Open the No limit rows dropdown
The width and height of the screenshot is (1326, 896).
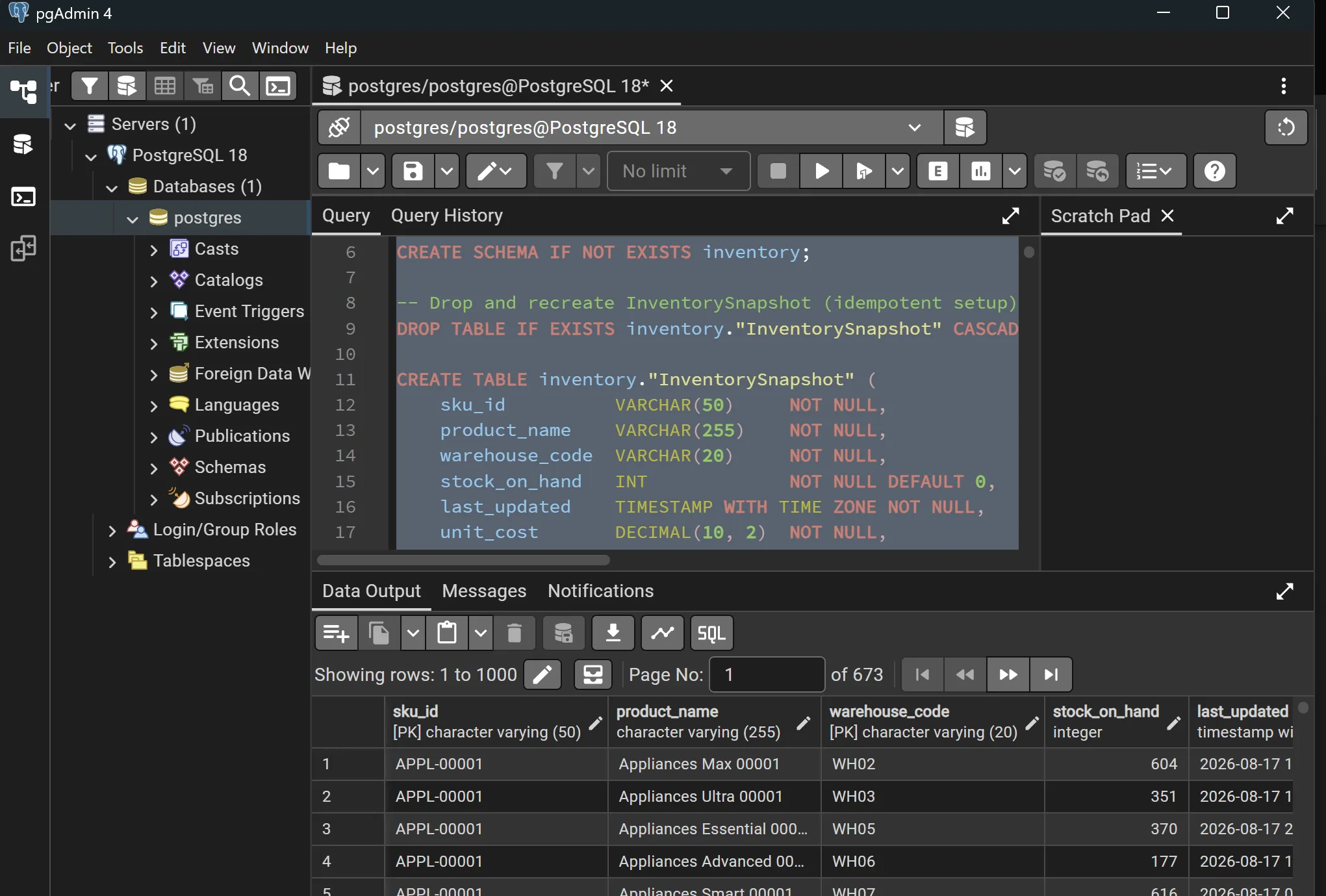(x=678, y=172)
